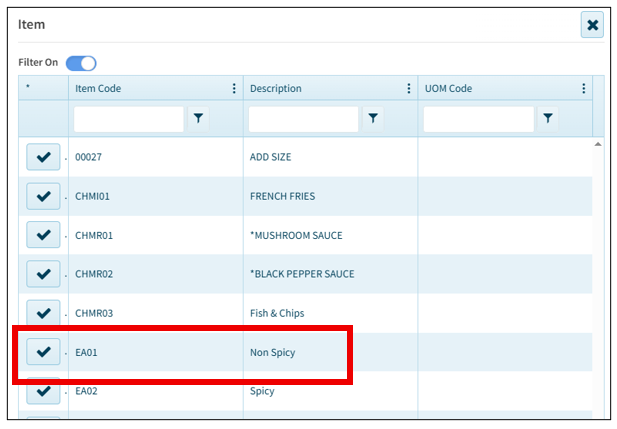Click the filter icon for UOM Code
617x429 pixels.
click(548, 119)
